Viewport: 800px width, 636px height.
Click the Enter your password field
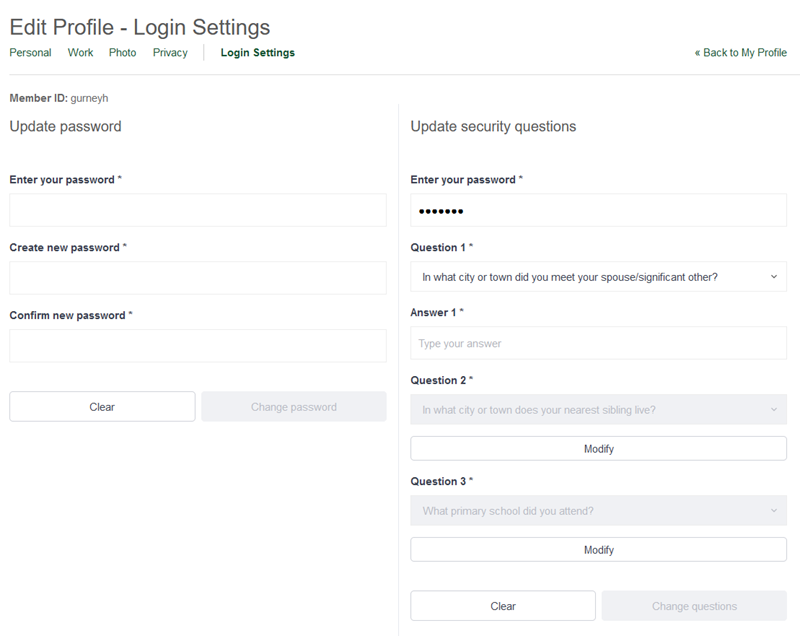coord(197,210)
